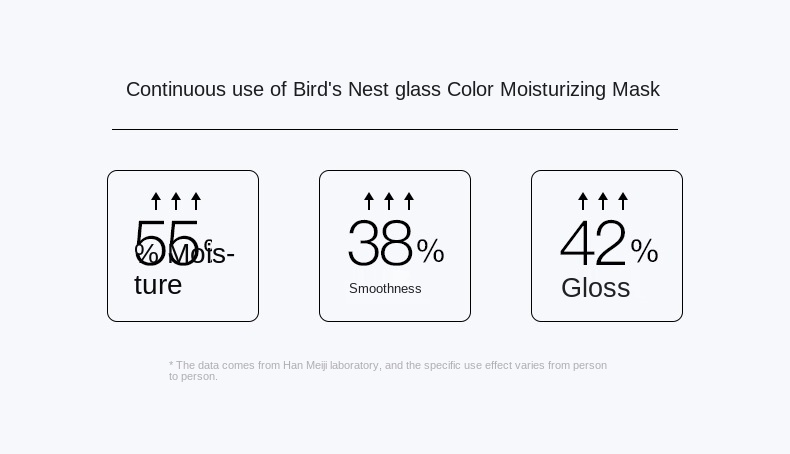This screenshot has height=454, width=790.
Task: Click the Smoothness label
Action: click(x=385, y=289)
